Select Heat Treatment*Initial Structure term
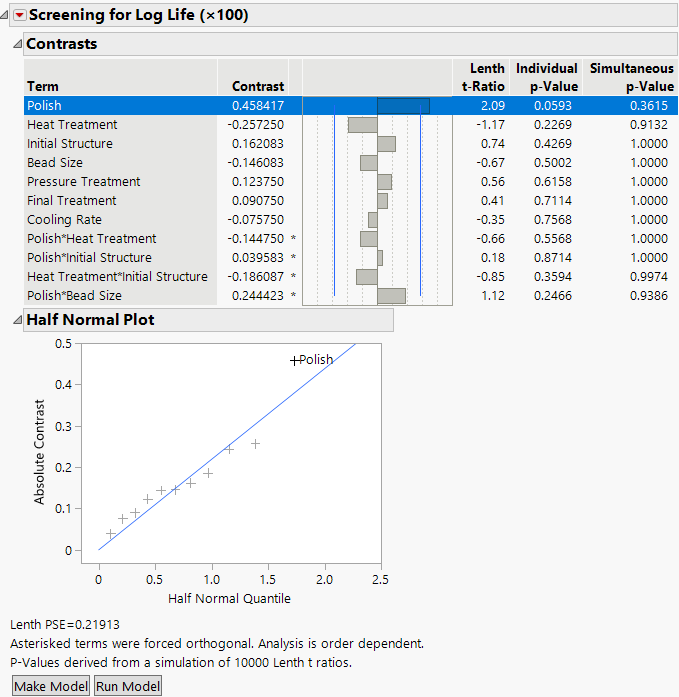This screenshot has width=679, height=697. click(x=117, y=276)
